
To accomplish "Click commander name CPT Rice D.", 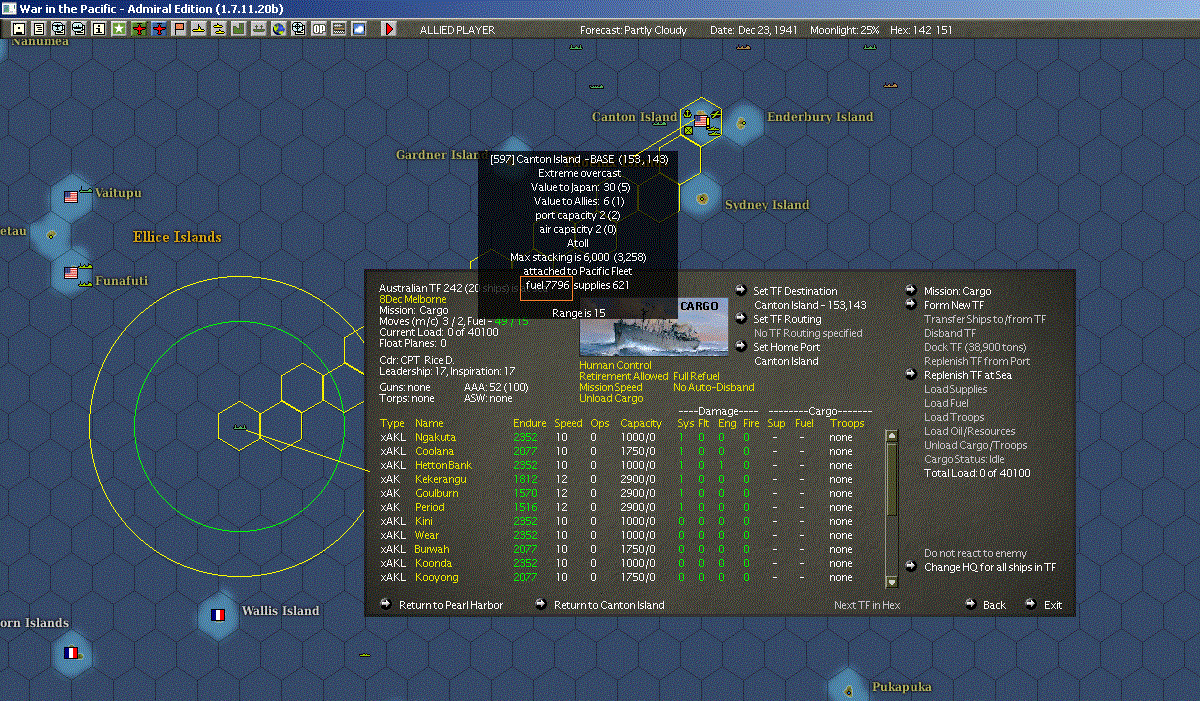I will [428, 360].
